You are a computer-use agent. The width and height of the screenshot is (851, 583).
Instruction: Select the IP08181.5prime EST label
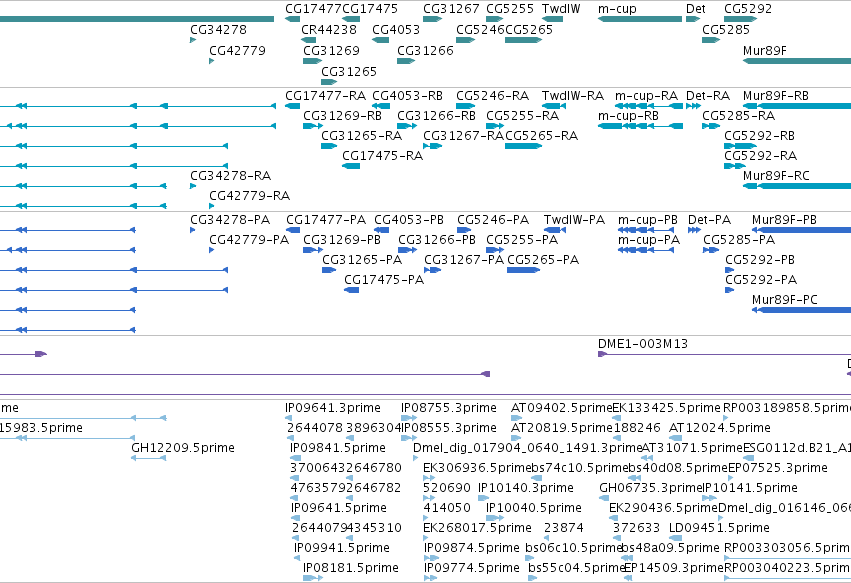click(351, 568)
